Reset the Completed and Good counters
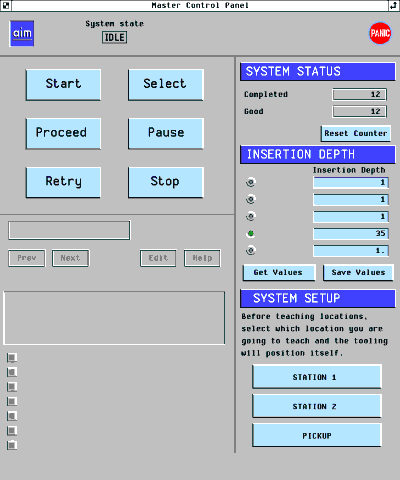 pyautogui.click(x=356, y=133)
